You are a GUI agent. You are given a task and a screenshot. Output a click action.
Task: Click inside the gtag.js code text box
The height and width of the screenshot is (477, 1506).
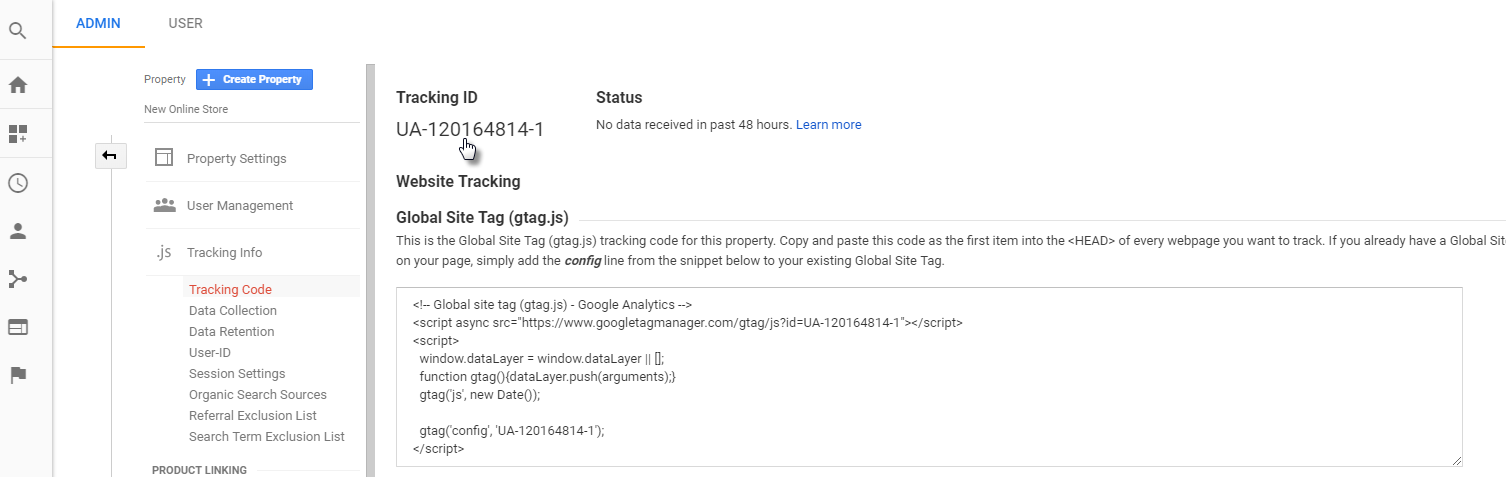pyautogui.click(x=929, y=377)
